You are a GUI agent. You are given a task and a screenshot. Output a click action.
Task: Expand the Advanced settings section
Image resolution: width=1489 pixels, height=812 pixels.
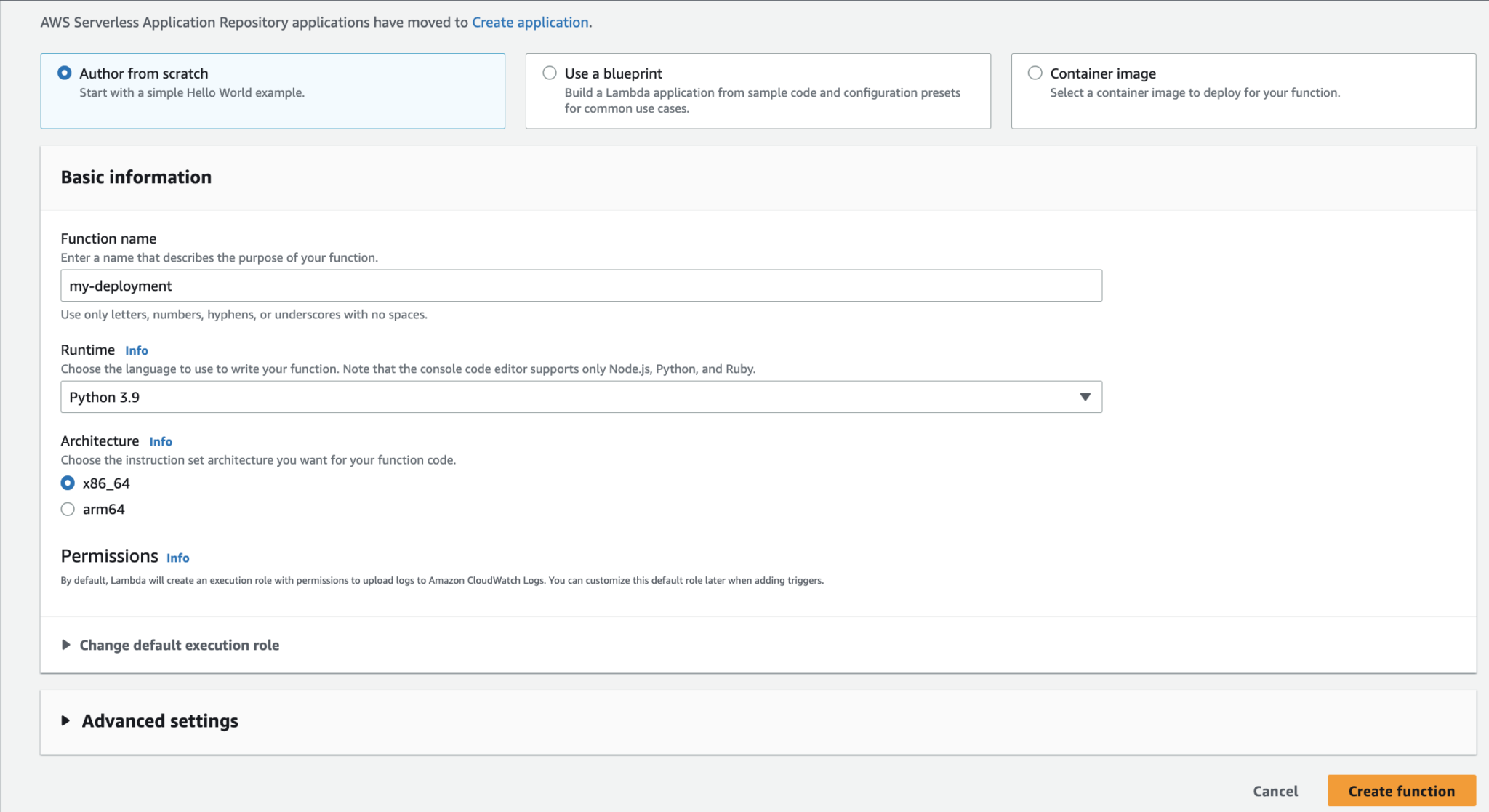pyautogui.click(x=159, y=720)
